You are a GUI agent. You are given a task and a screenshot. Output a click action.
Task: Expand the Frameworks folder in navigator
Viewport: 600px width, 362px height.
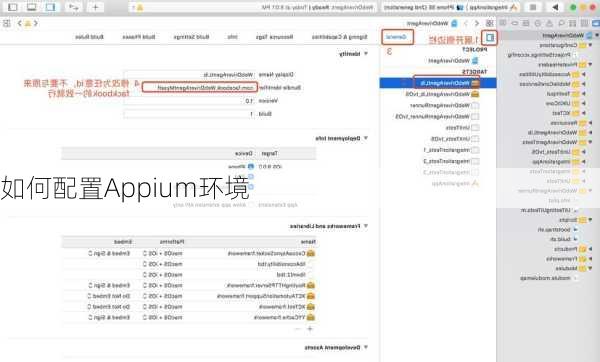coord(590,259)
